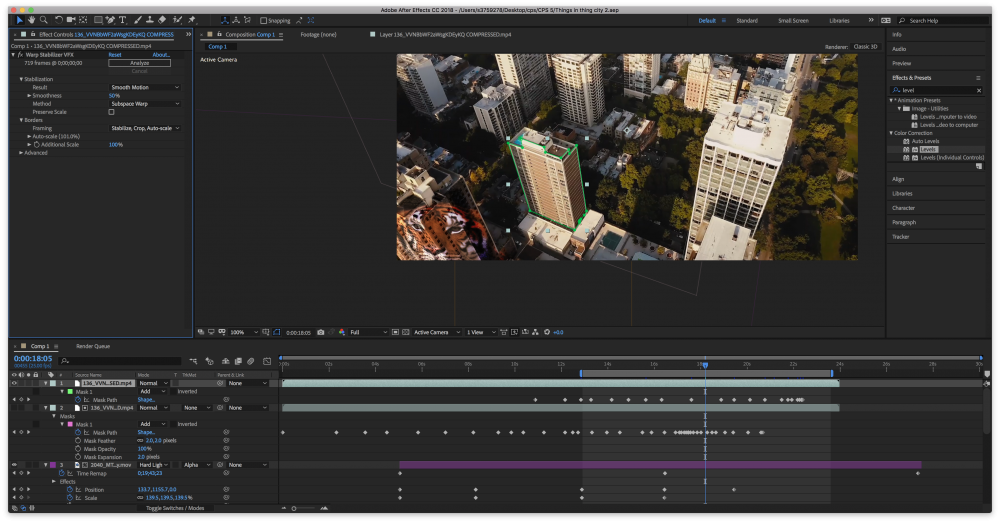The image size is (1000, 523).
Task: Select the Zoom magnifier tool
Action: pos(43,20)
